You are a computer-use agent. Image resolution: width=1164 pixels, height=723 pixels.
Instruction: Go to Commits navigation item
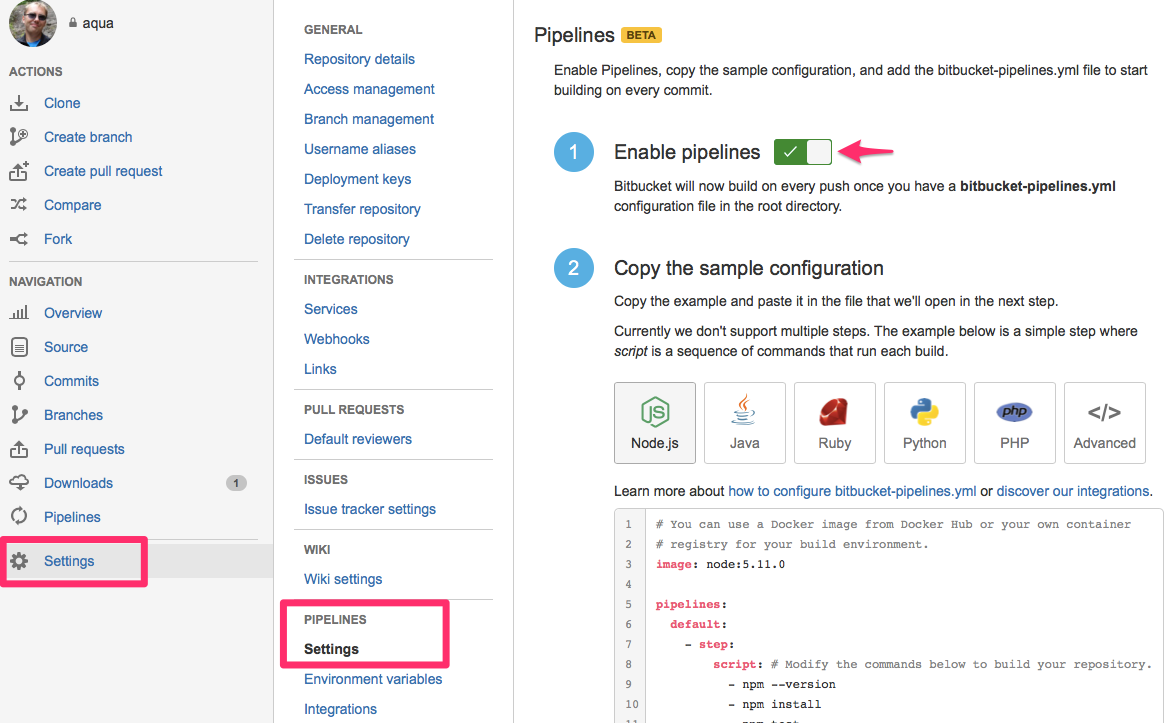pyautogui.click(x=71, y=381)
